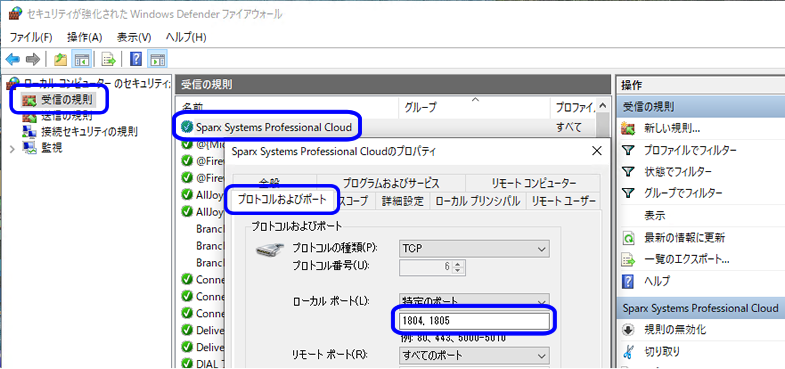Go back with the blue arrow toolbar icon
The height and width of the screenshot is (369, 785).
click(x=13, y=60)
